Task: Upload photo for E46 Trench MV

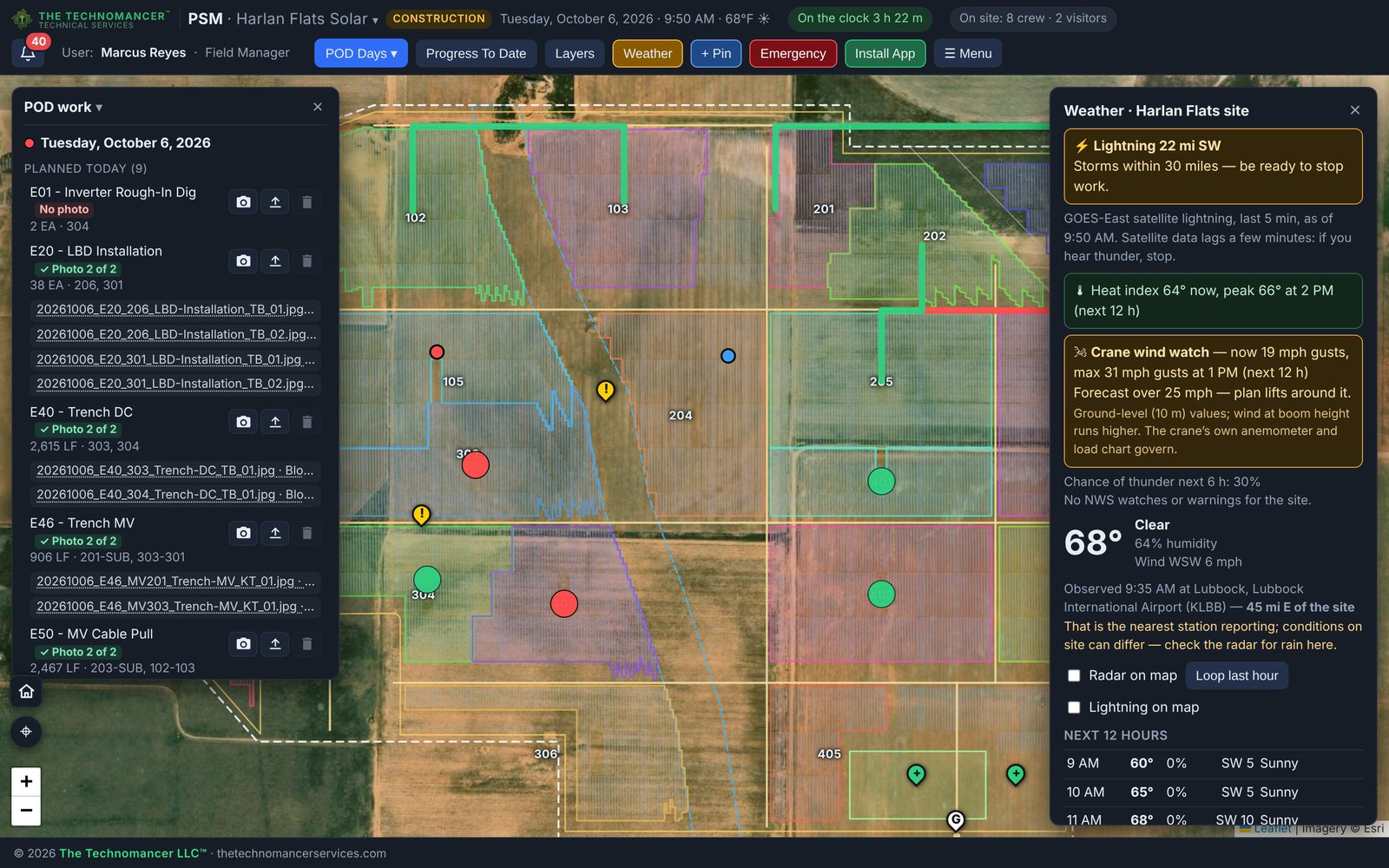Action: pyautogui.click(x=275, y=533)
